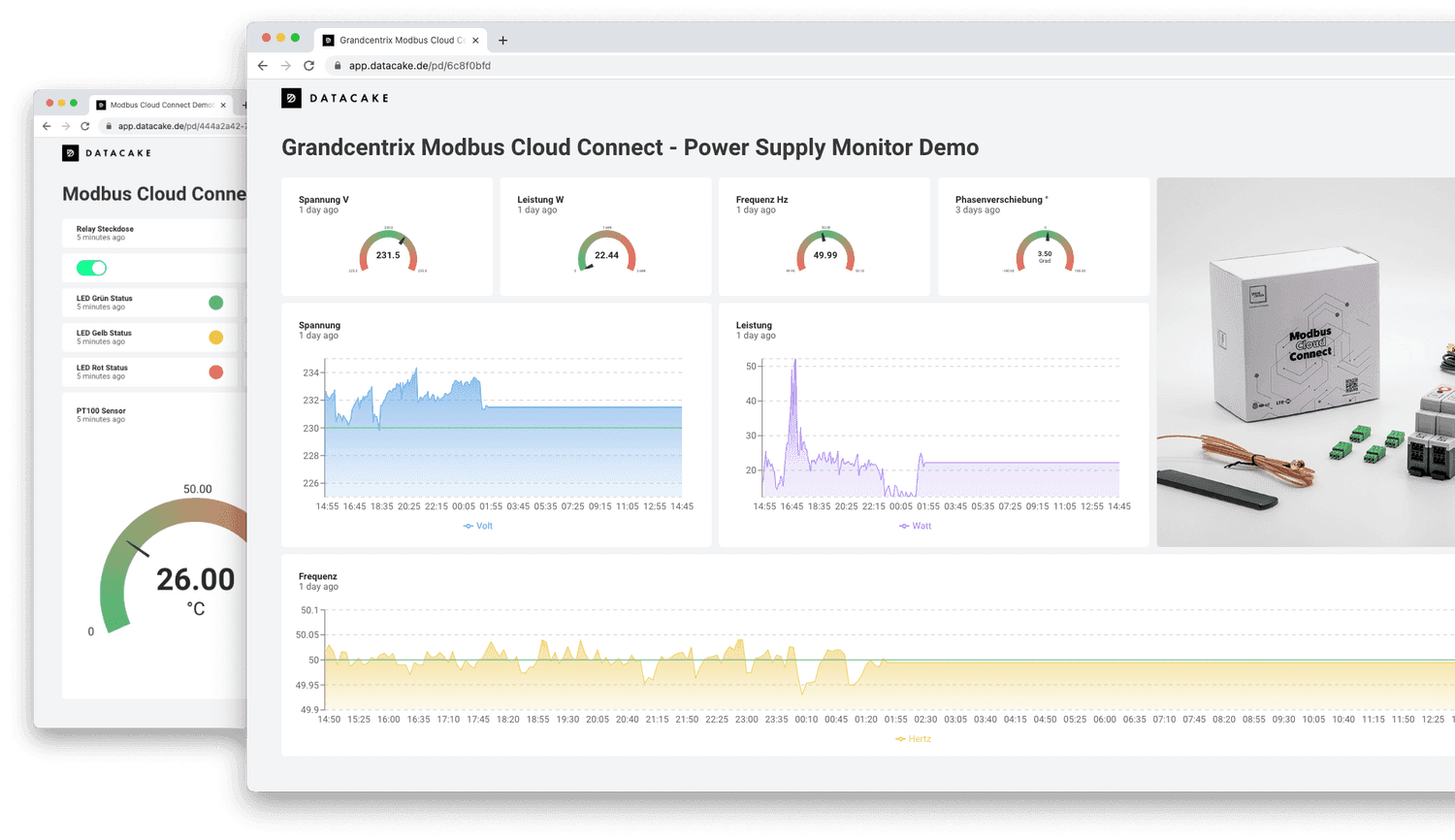Click the lock icon beside app.datacake.de/pd/6c8f0bfd

[338, 66]
